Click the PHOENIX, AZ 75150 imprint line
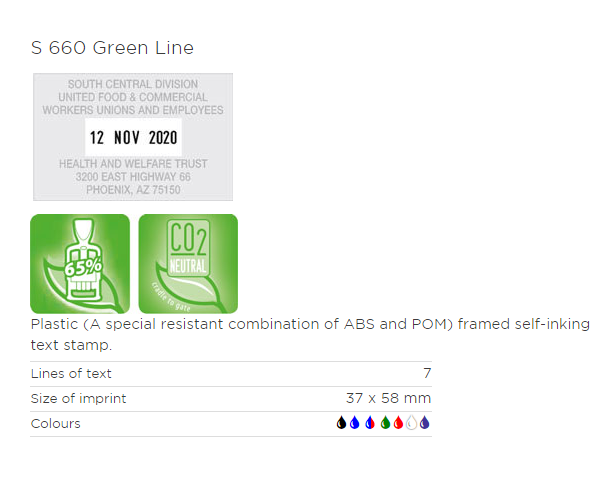Viewport: 606px width, 498px height. (133, 190)
